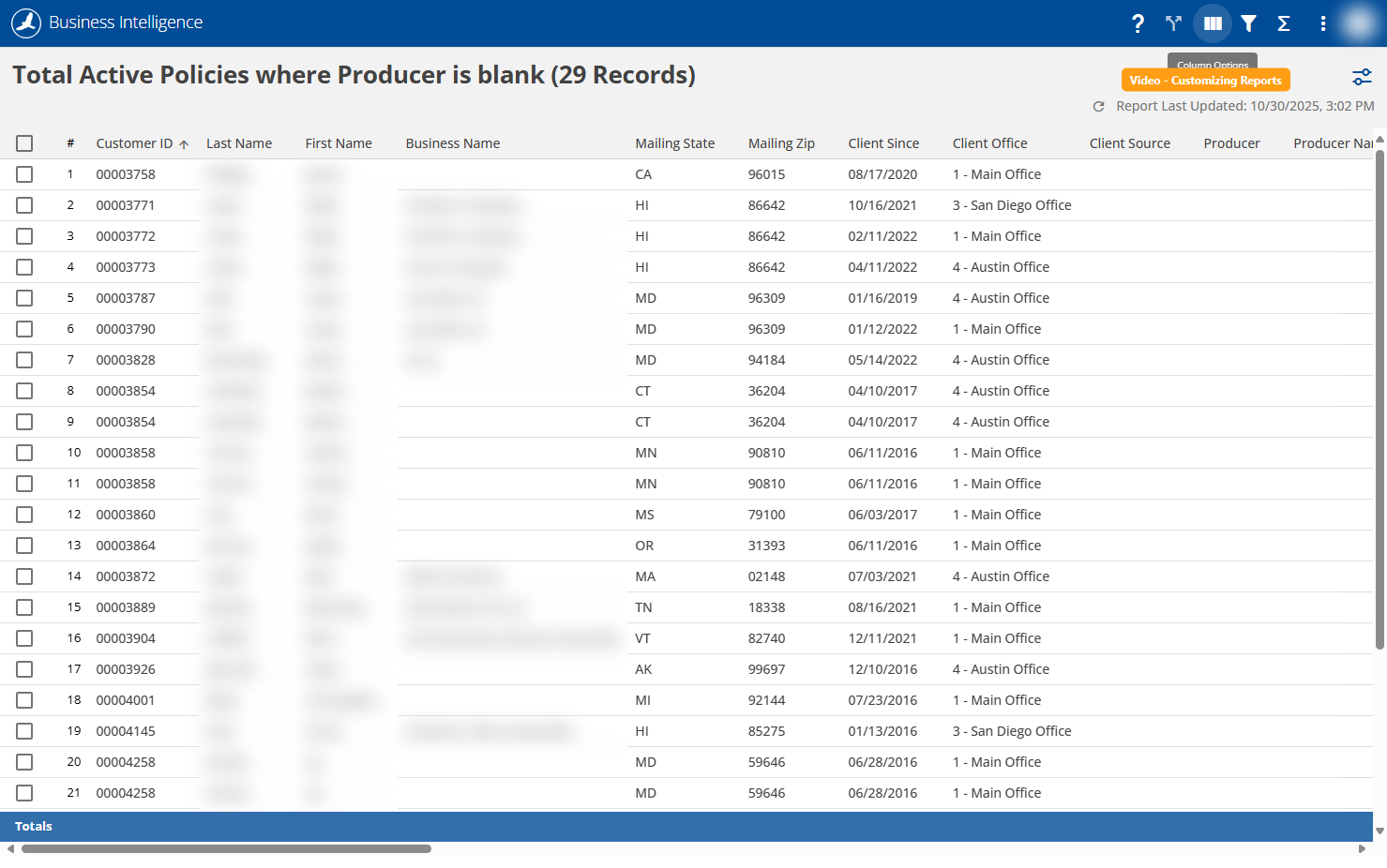Viewport: 1387px width, 868px height.
Task: Click the horizontal scrollbar thumb
Action: click(x=226, y=849)
